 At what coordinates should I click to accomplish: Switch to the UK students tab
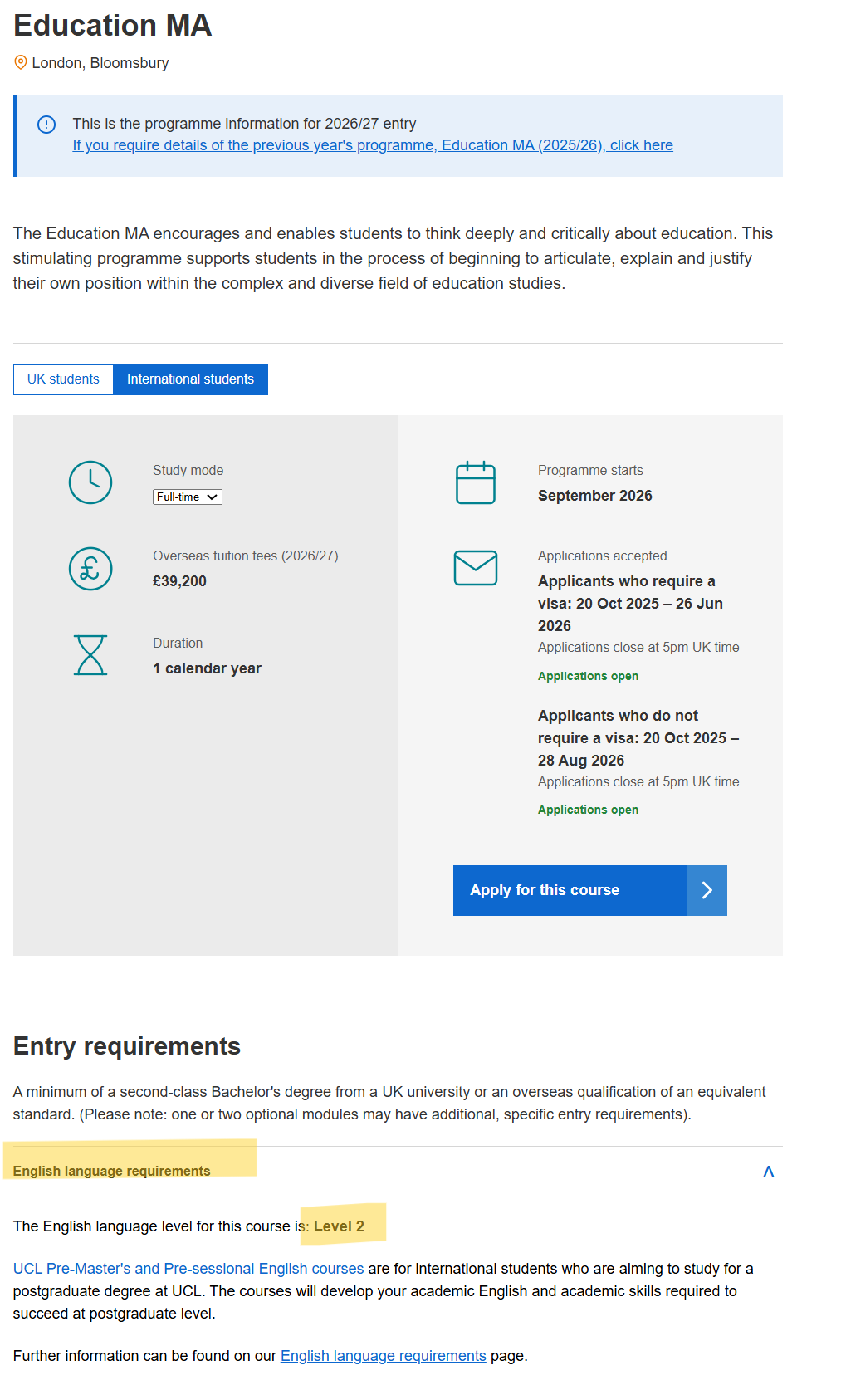pos(63,379)
